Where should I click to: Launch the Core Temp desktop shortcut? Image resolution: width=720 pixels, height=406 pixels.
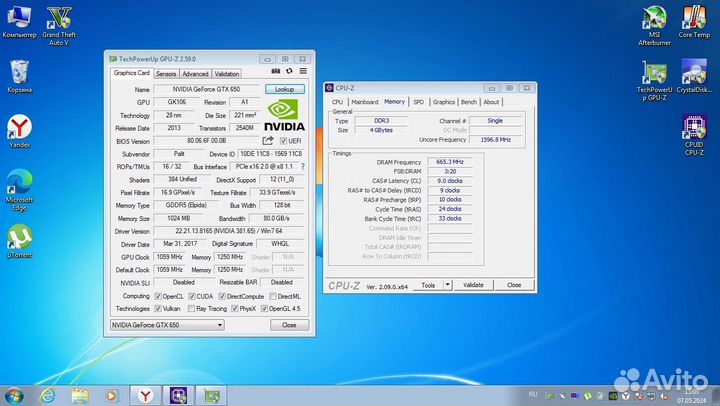point(694,22)
